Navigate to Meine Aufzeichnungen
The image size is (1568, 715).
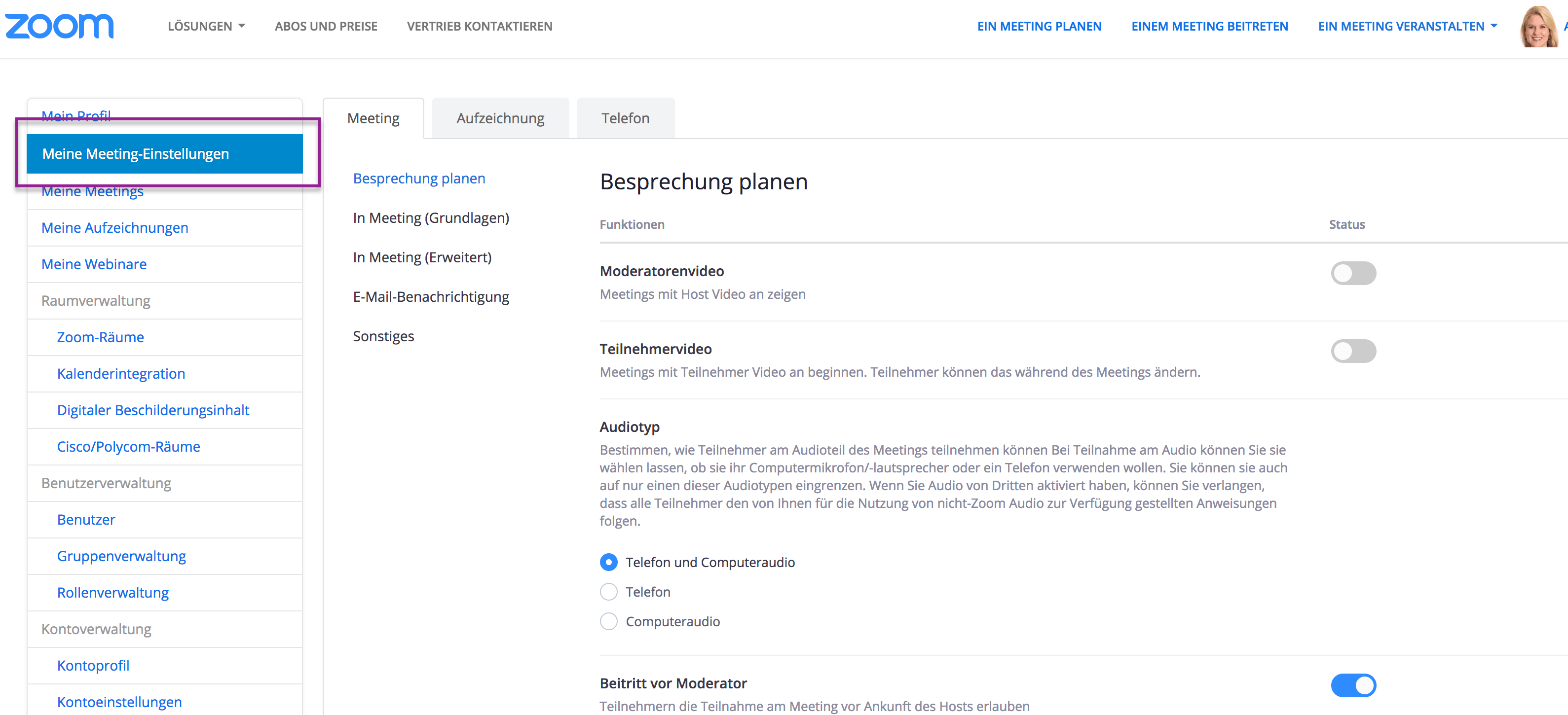(114, 228)
